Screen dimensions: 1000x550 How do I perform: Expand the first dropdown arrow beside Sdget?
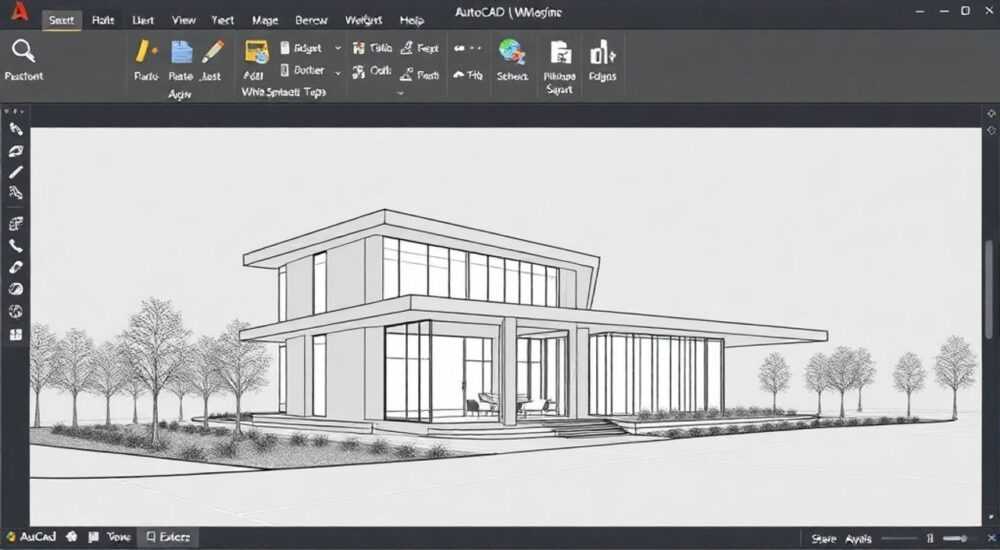tap(338, 48)
